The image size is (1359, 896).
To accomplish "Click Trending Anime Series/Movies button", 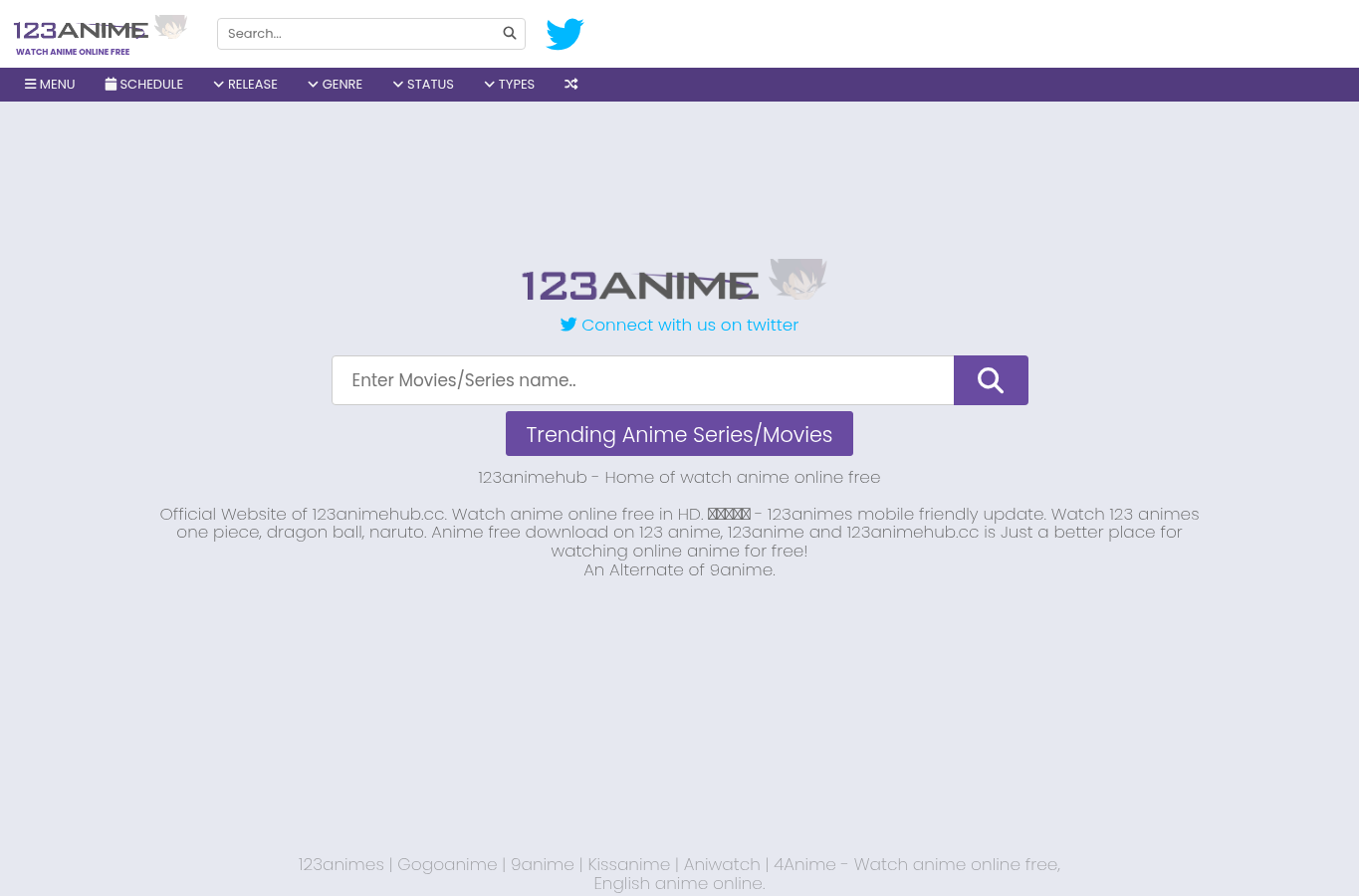I will pos(679,434).
